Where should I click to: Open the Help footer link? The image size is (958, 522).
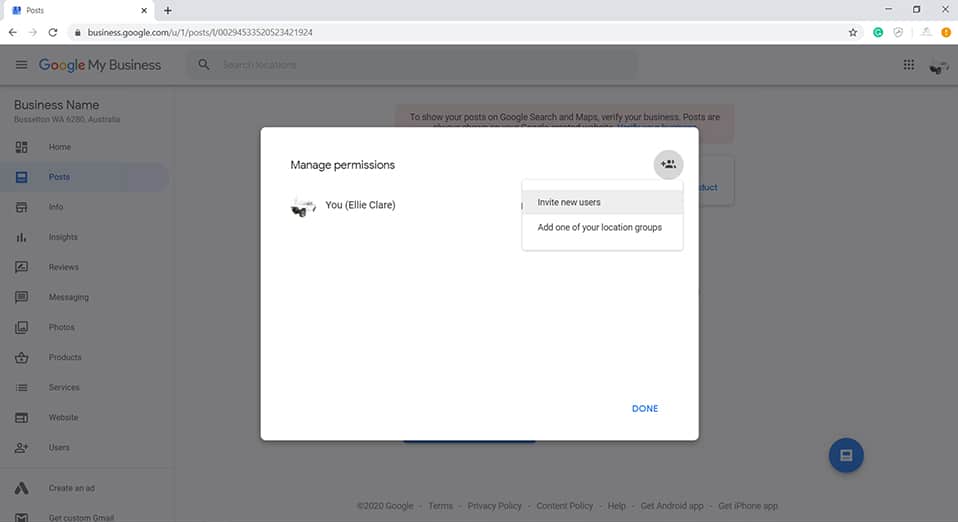pyautogui.click(x=616, y=506)
